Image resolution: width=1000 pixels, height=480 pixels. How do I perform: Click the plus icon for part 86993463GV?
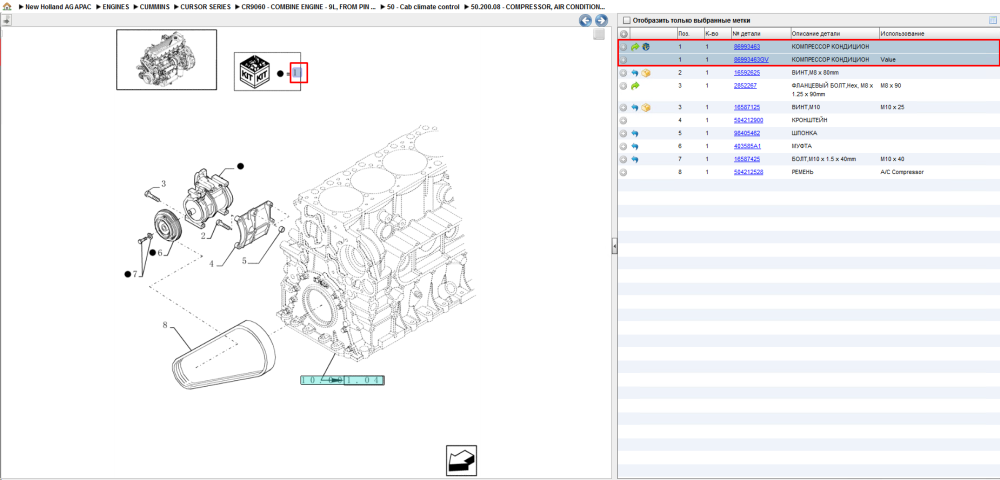point(624,59)
